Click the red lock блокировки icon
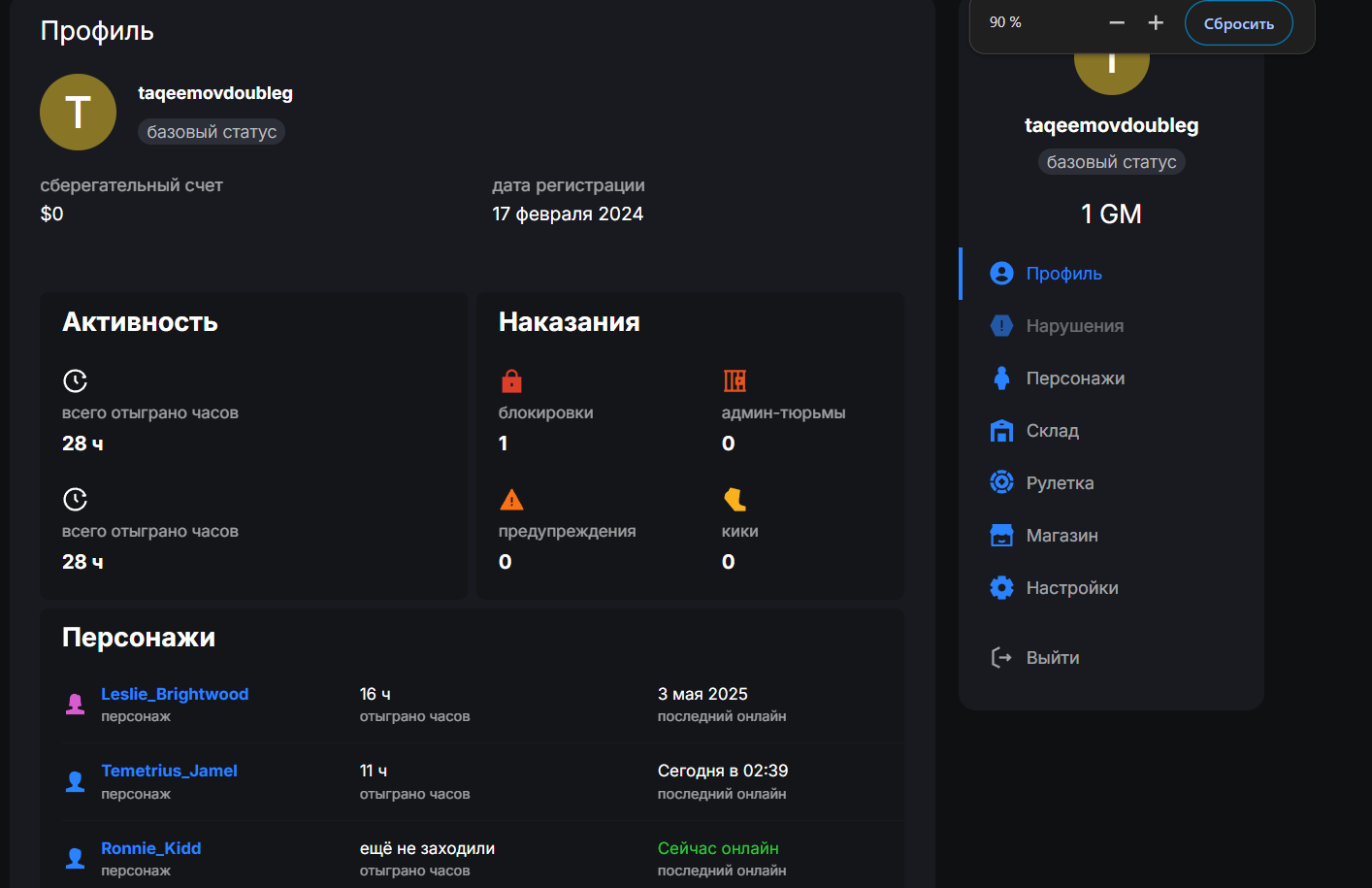 click(x=511, y=380)
